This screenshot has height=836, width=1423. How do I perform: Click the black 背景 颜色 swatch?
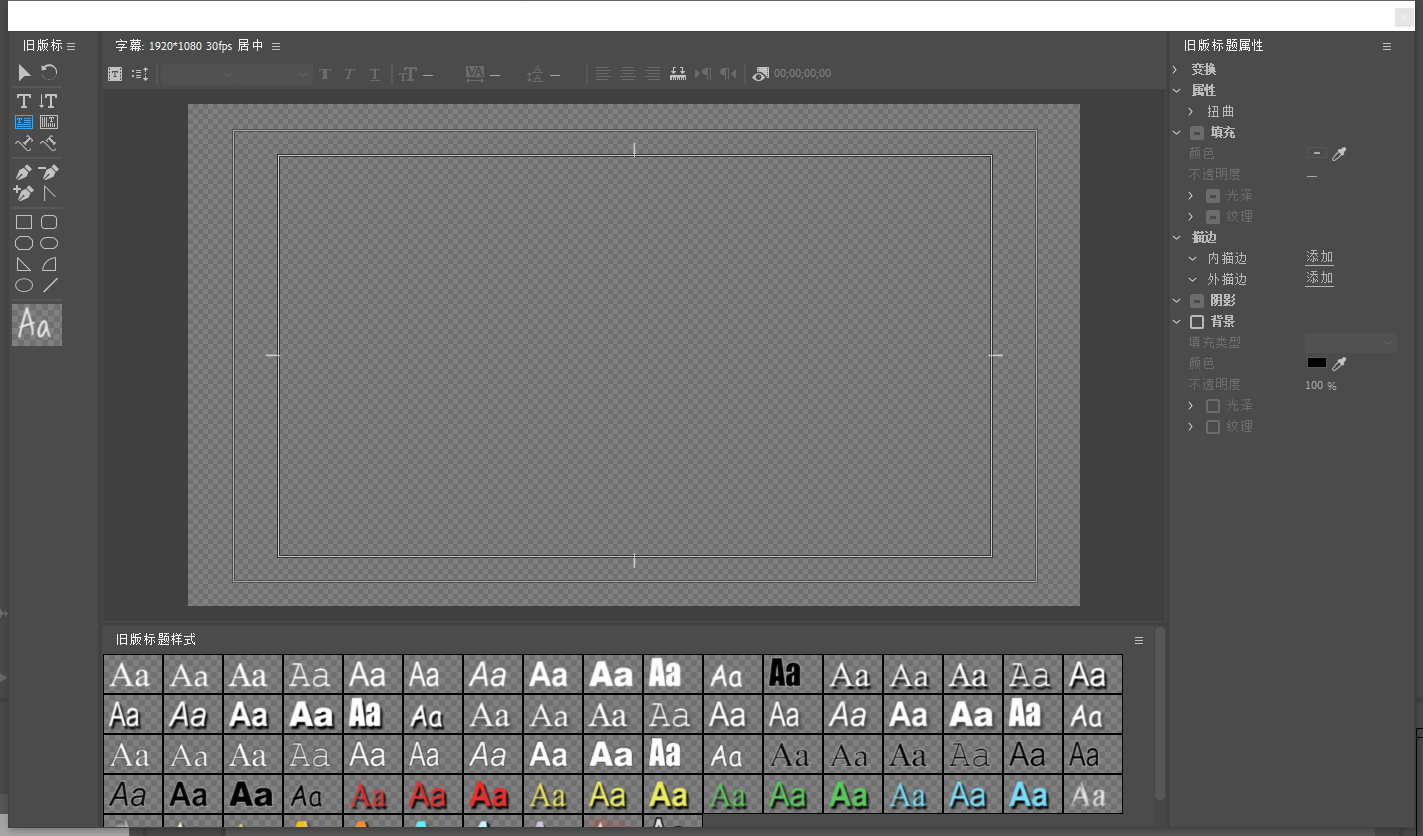click(x=1317, y=363)
